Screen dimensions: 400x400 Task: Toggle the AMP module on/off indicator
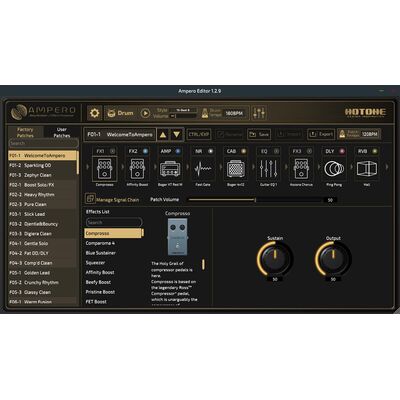coord(178,151)
